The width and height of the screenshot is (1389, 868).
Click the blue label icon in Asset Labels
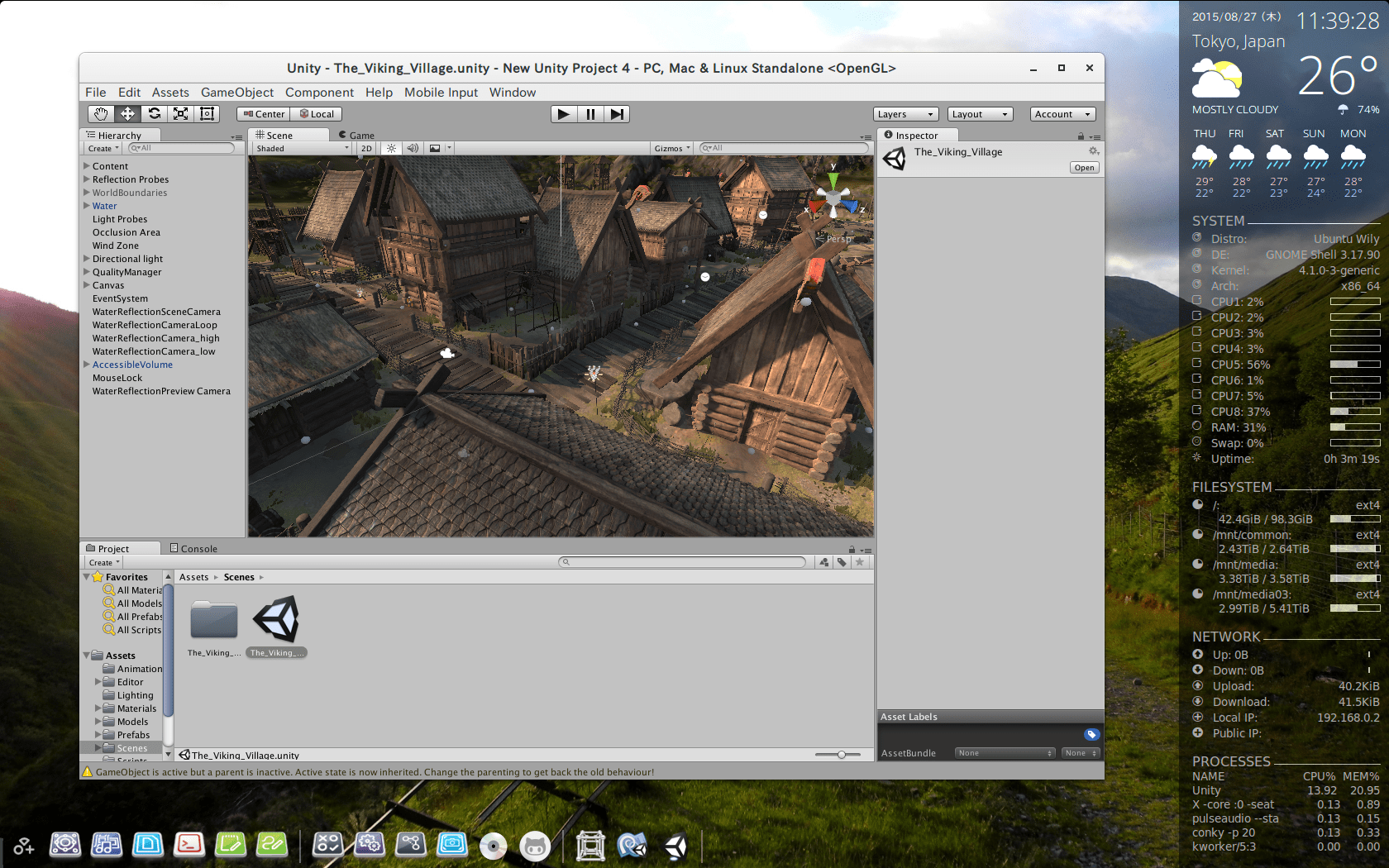(1092, 733)
